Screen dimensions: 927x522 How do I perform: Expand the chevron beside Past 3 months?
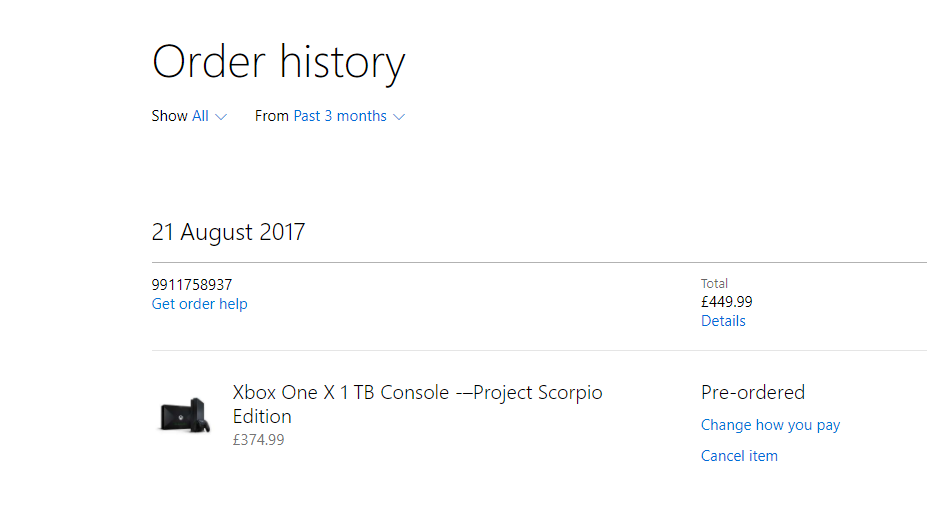coord(399,117)
